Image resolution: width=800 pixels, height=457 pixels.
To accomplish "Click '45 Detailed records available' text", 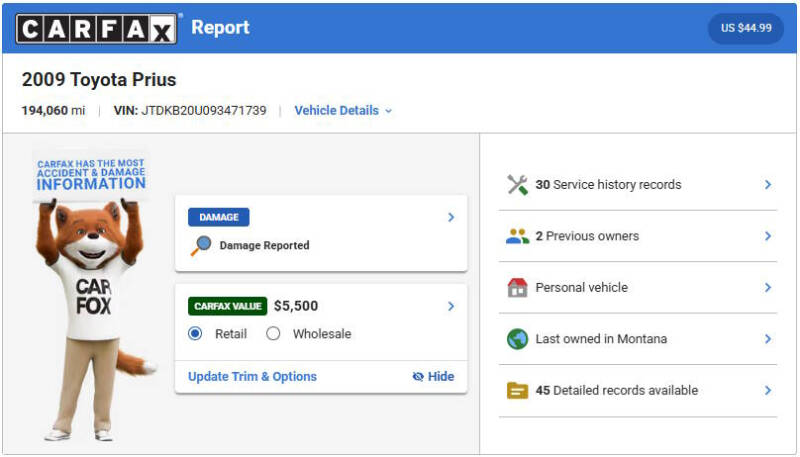I will 616,391.
